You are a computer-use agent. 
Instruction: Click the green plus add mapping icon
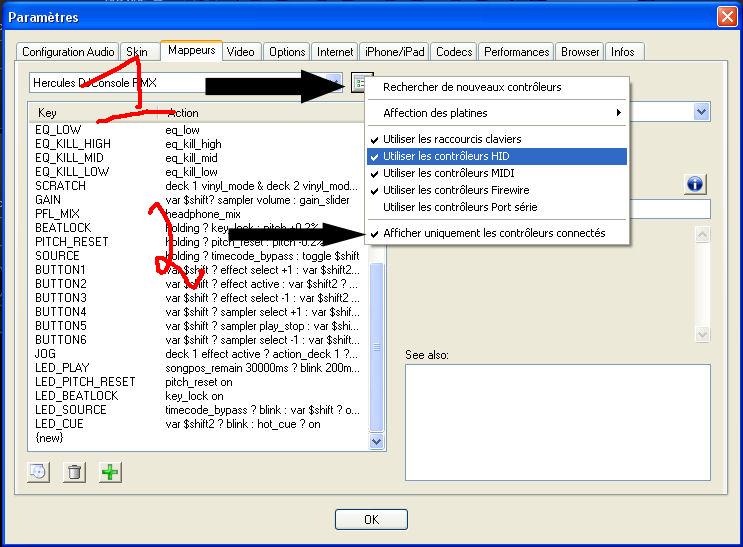[x=110, y=472]
